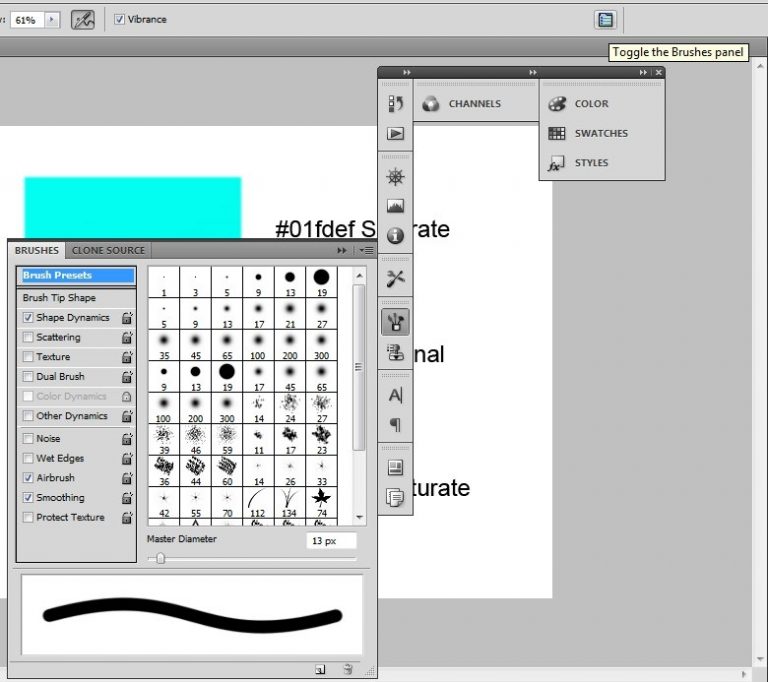768x682 pixels.
Task: Select the chalk brush labeled 36
Action: click(164, 471)
